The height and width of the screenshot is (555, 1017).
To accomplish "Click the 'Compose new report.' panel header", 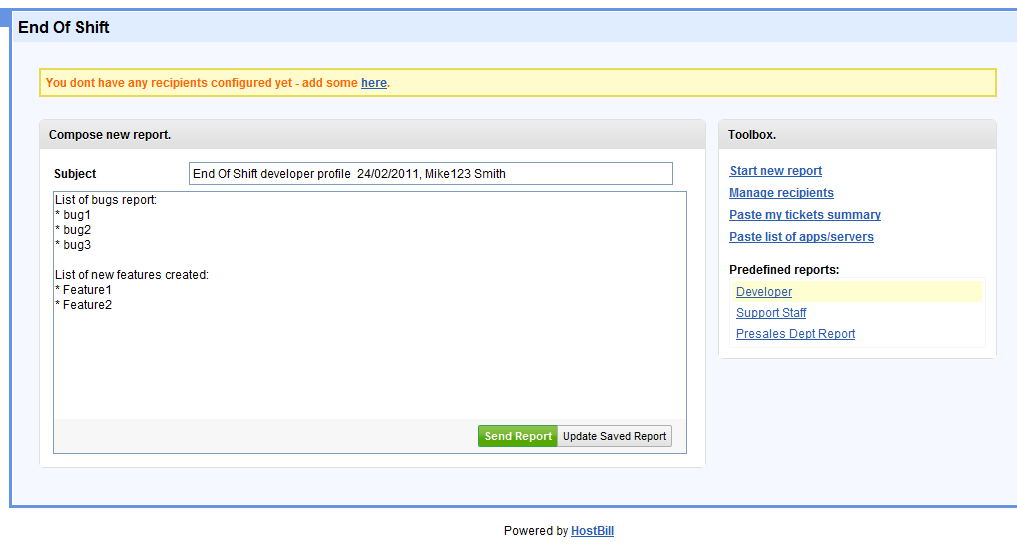I will pos(110,134).
